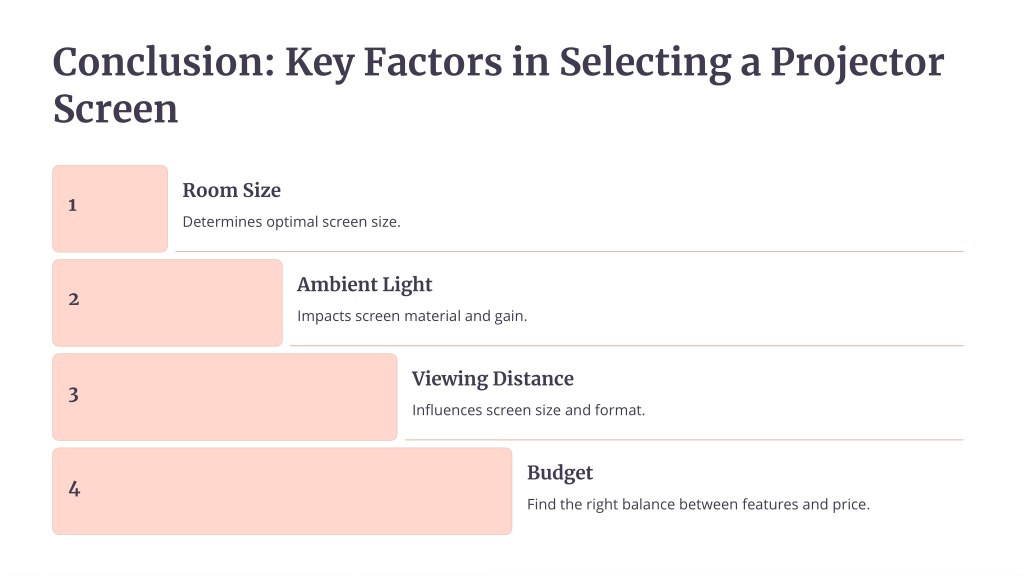Click text about balance between features and price
The width and height of the screenshot is (1024, 576).
(698, 504)
